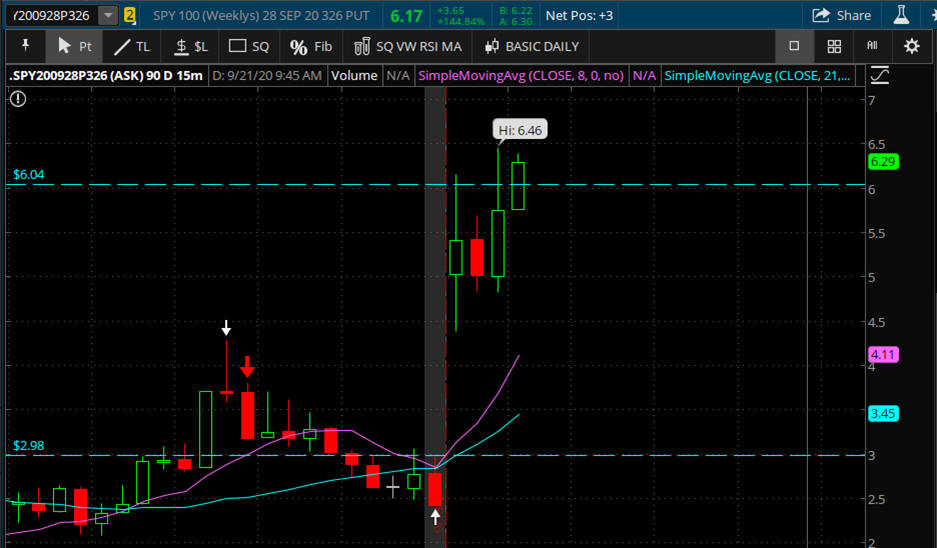Click the cyan 3.45 moving average tag
The height and width of the screenshot is (548, 937).
[x=883, y=414]
